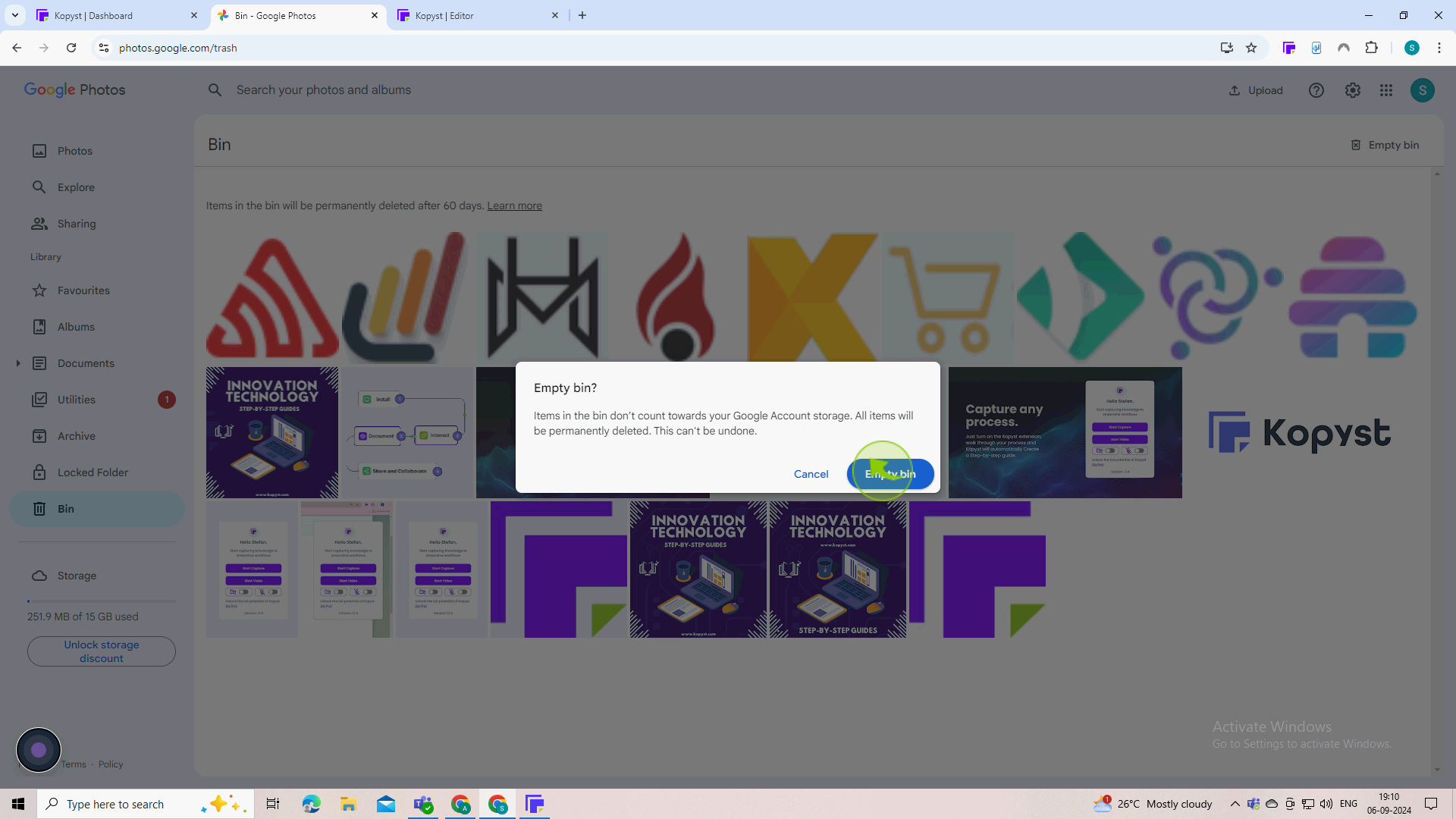Expand the Documents arrow in the sidebar
The width and height of the screenshot is (1456, 819).
click(x=18, y=363)
